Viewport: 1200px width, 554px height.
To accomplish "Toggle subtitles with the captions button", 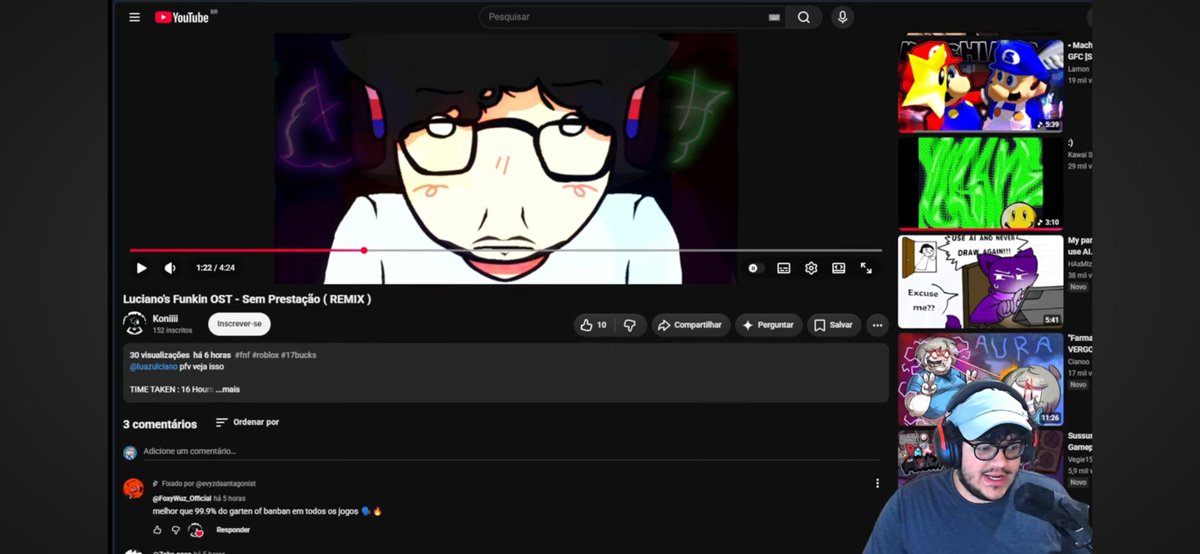I will click(784, 268).
